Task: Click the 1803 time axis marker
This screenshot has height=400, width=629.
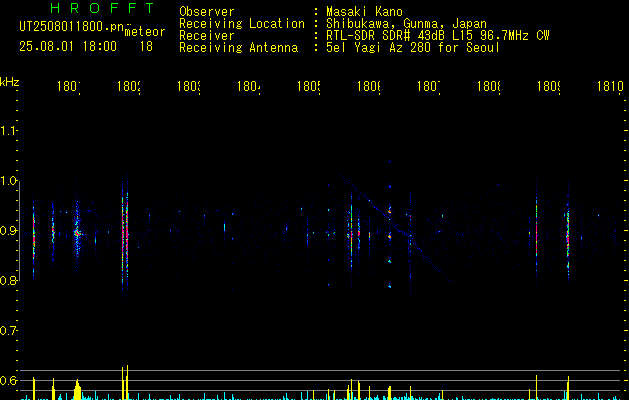Action: point(189,87)
